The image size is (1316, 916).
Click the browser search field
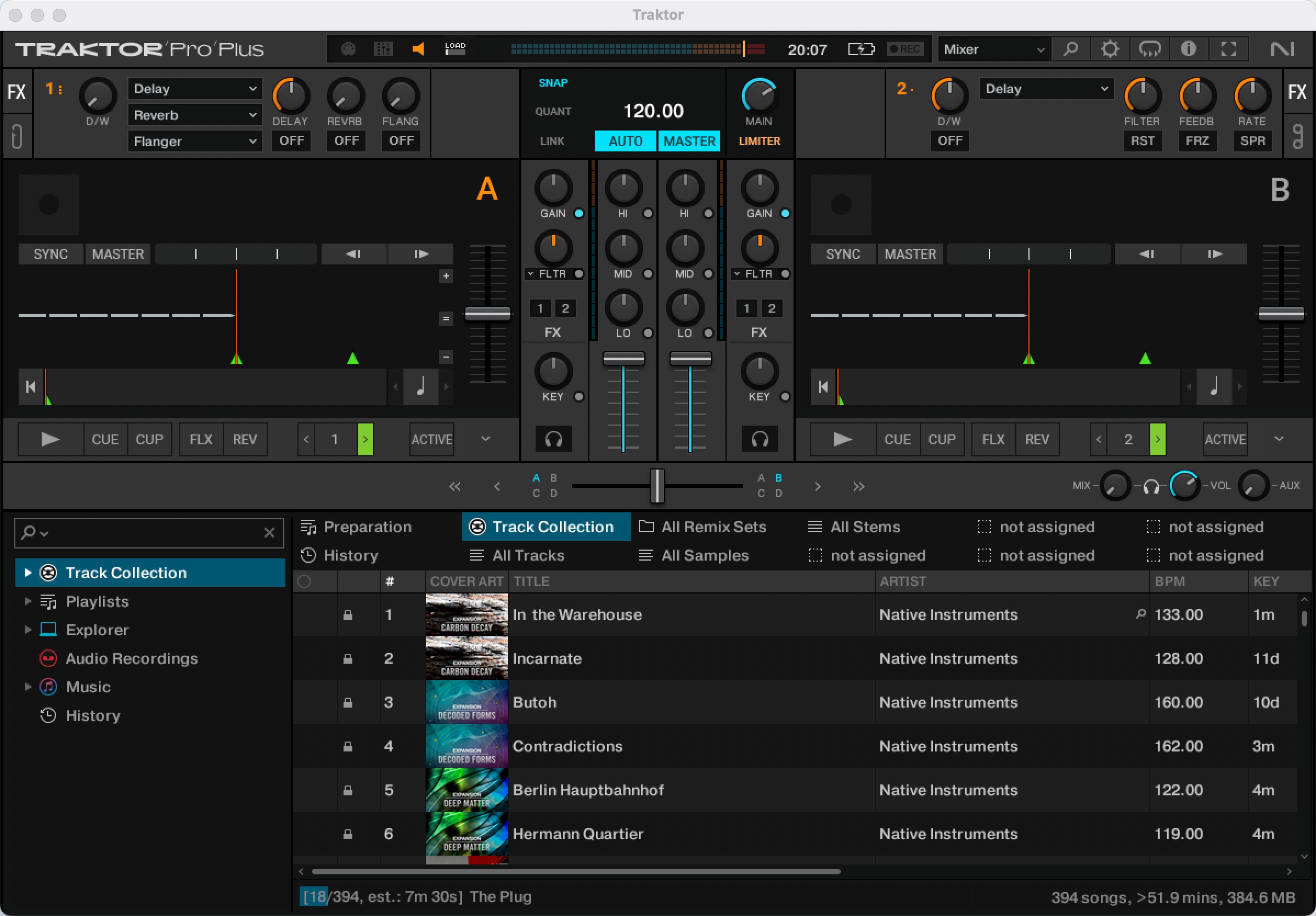[x=149, y=533]
